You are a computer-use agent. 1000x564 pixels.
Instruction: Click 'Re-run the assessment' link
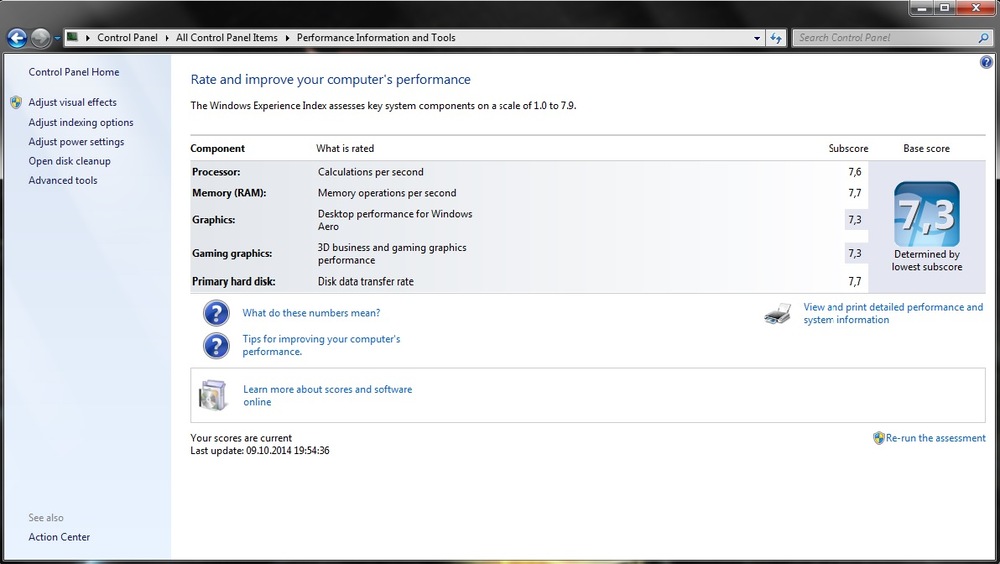click(935, 438)
